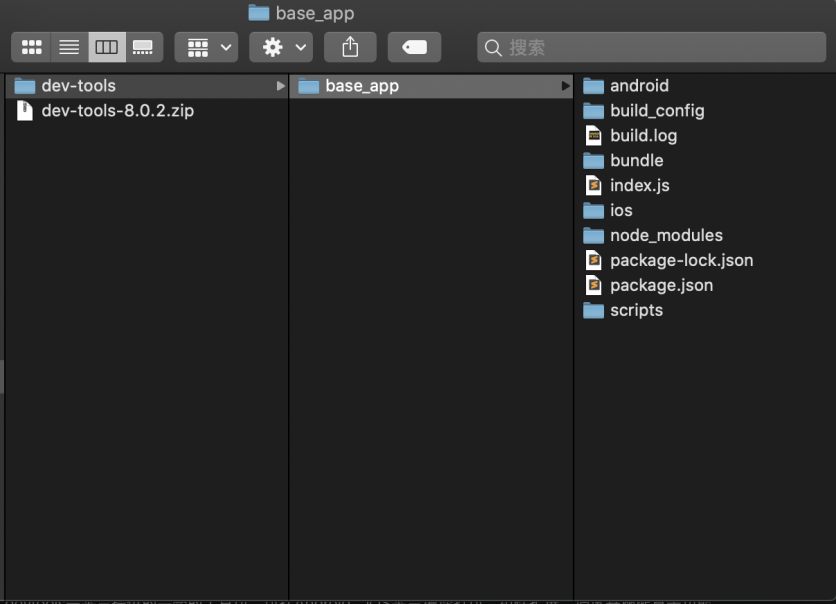The height and width of the screenshot is (604, 836).
Task: Select column view mode button
Action: pos(106,47)
